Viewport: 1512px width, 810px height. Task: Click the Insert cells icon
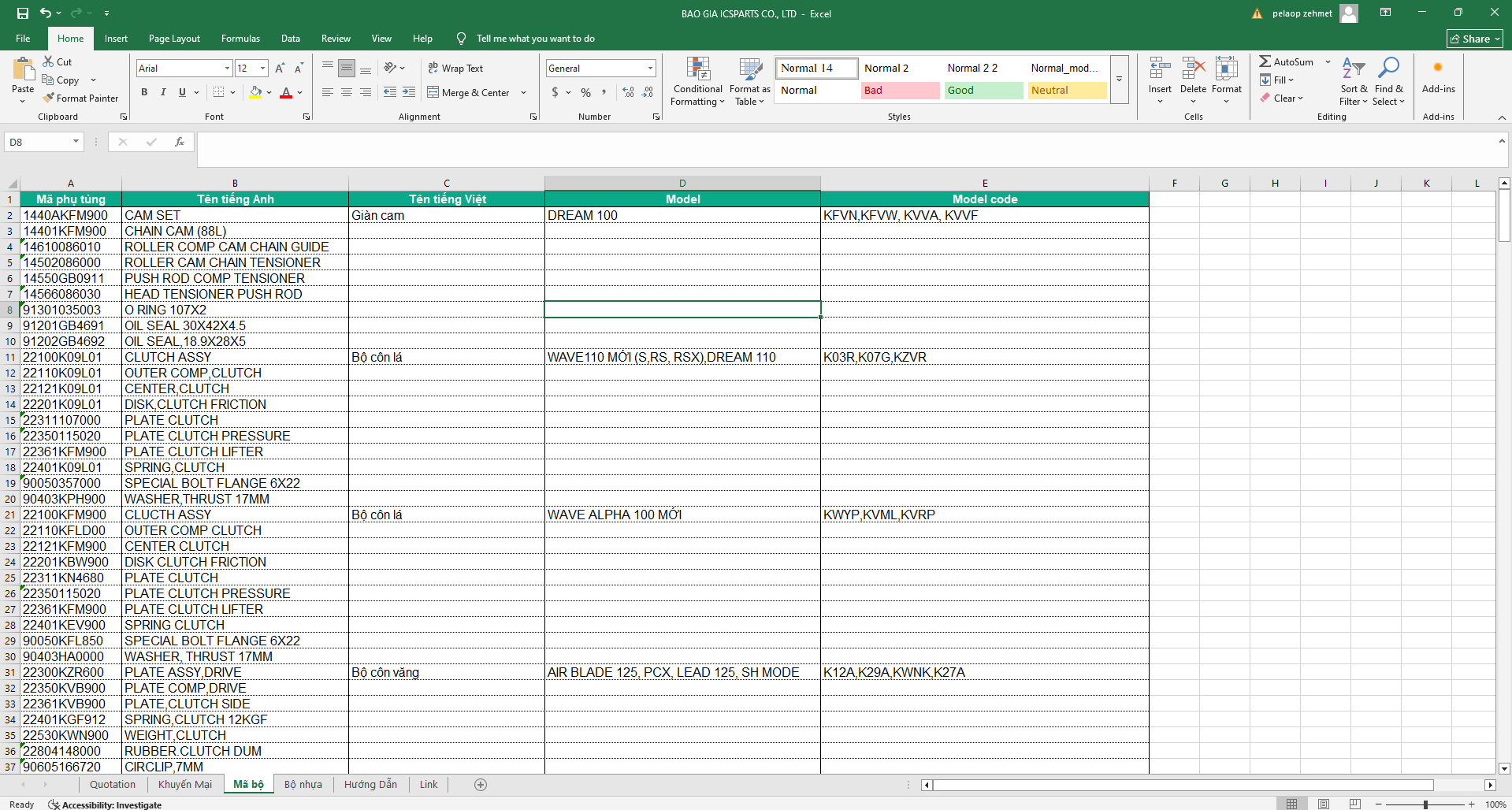1159,69
